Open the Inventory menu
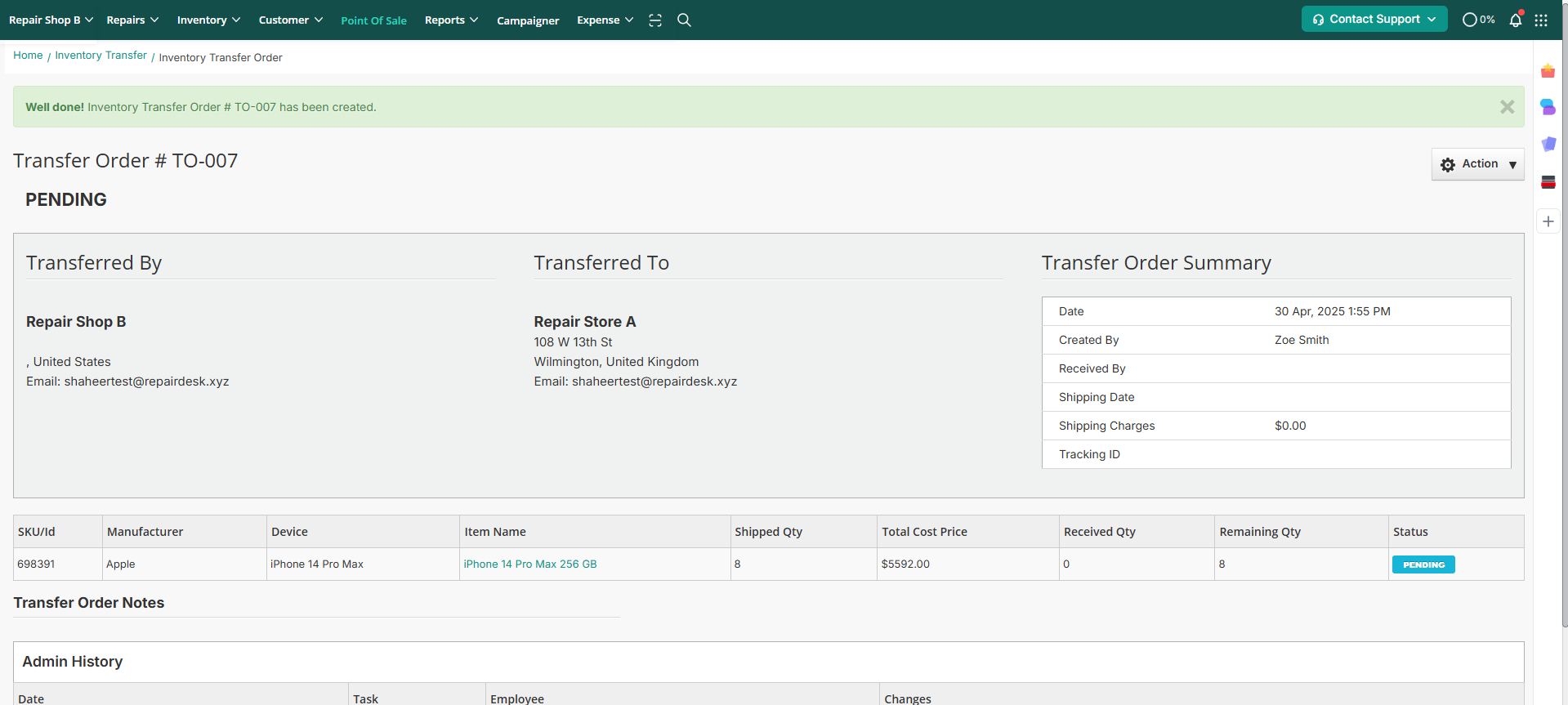The width and height of the screenshot is (1568, 705). [x=208, y=20]
